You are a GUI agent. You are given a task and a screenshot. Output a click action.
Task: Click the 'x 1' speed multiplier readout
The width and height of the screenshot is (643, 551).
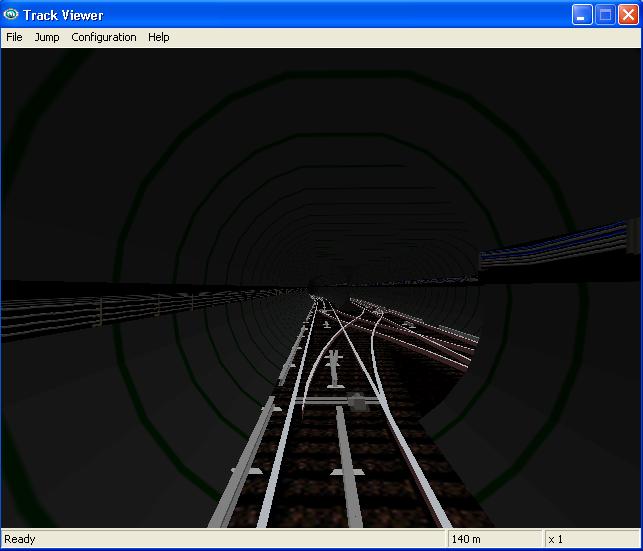tap(556, 539)
